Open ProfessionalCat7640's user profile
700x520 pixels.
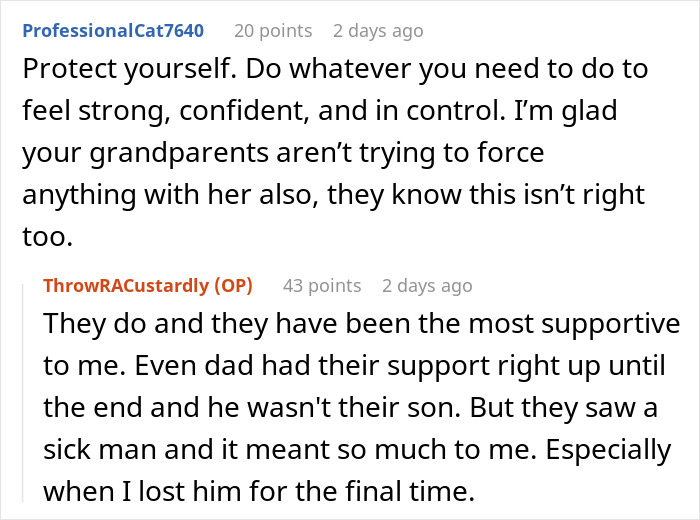click(113, 31)
